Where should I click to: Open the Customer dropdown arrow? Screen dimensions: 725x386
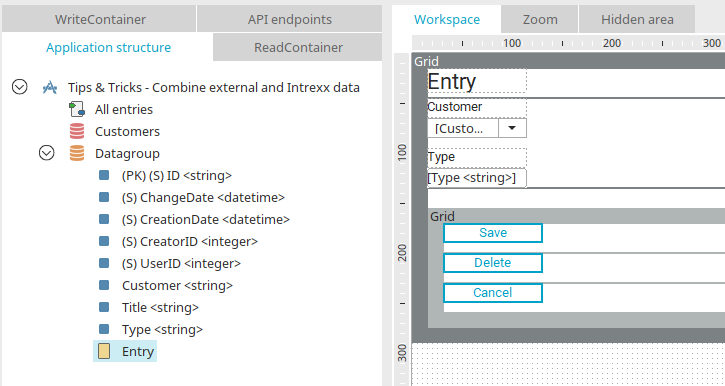(512, 128)
